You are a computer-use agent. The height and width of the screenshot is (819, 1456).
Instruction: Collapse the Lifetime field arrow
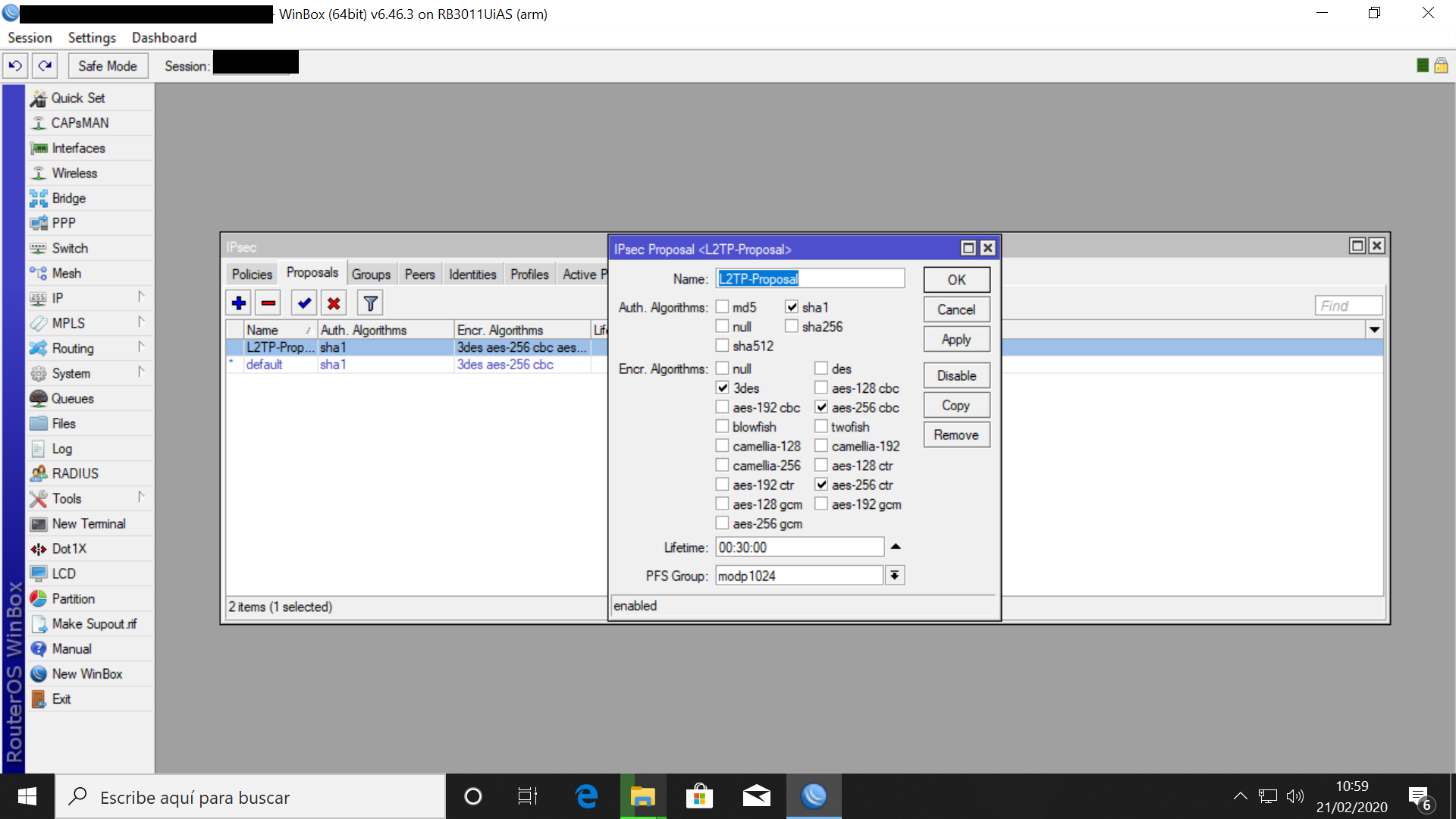[x=896, y=547]
